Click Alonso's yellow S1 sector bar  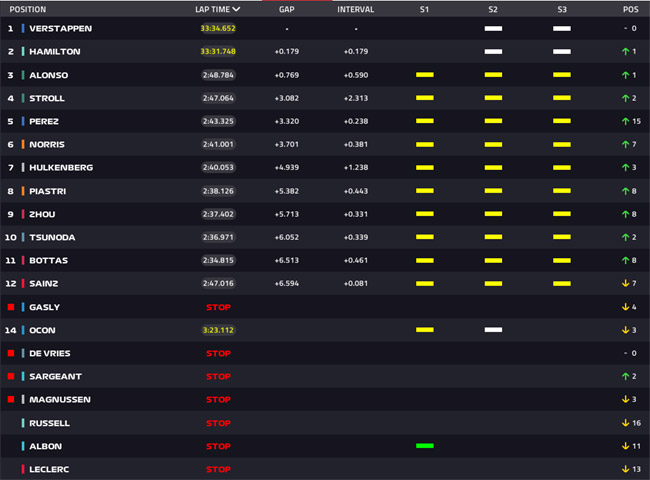[424, 75]
